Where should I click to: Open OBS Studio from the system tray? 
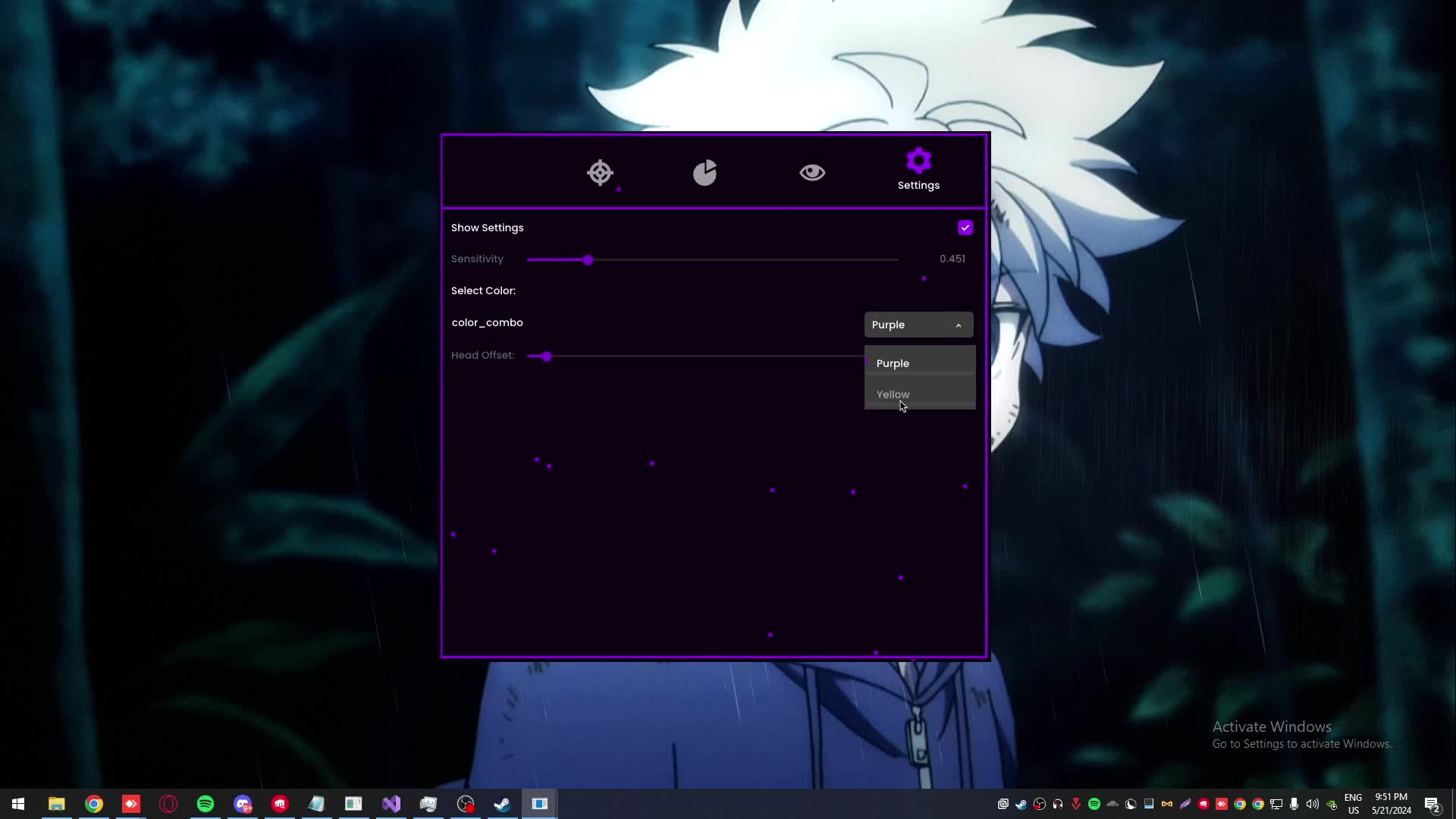[x=1040, y=805]
